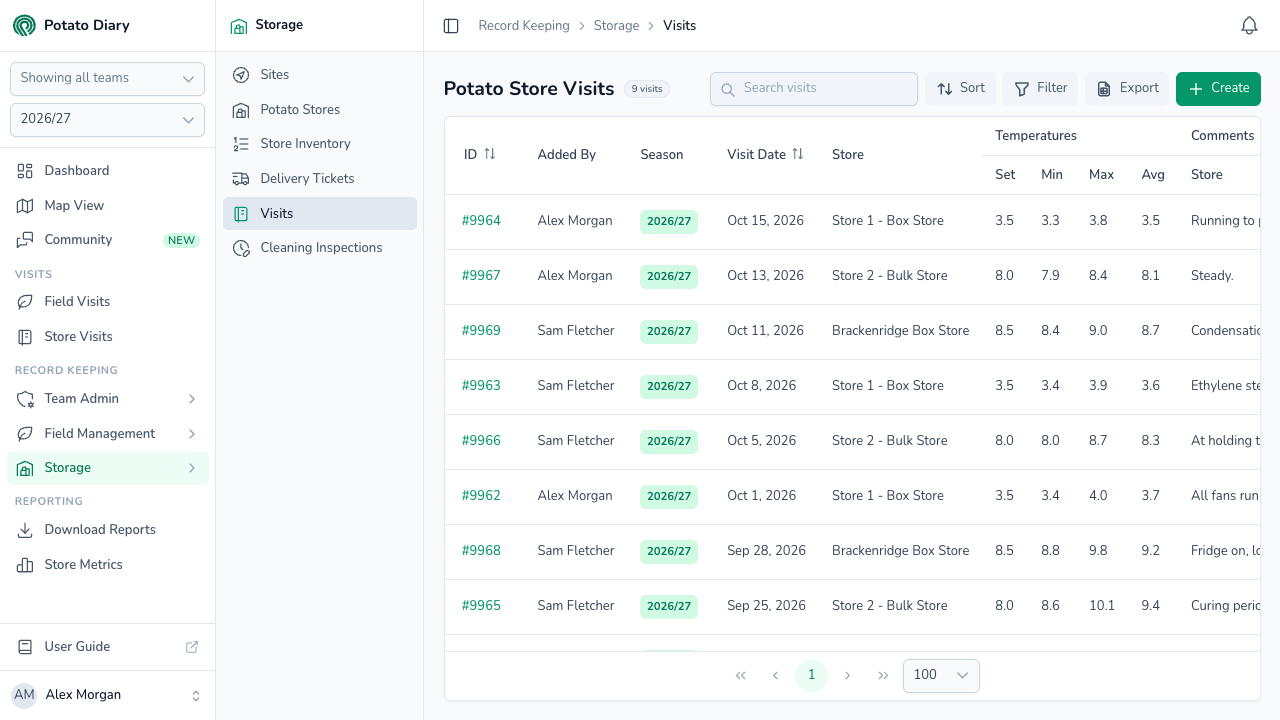Go to the next page arrow
This screenshot has height=720, width=1280.
tap(847, 675)
